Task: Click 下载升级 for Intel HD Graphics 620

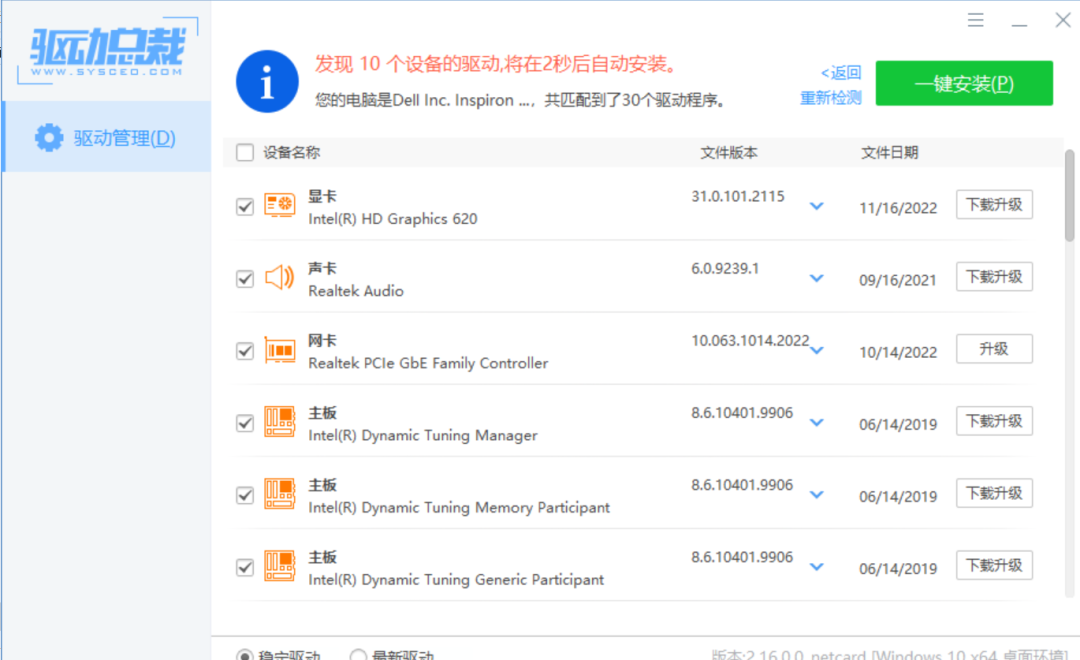Action: [994, 205]
